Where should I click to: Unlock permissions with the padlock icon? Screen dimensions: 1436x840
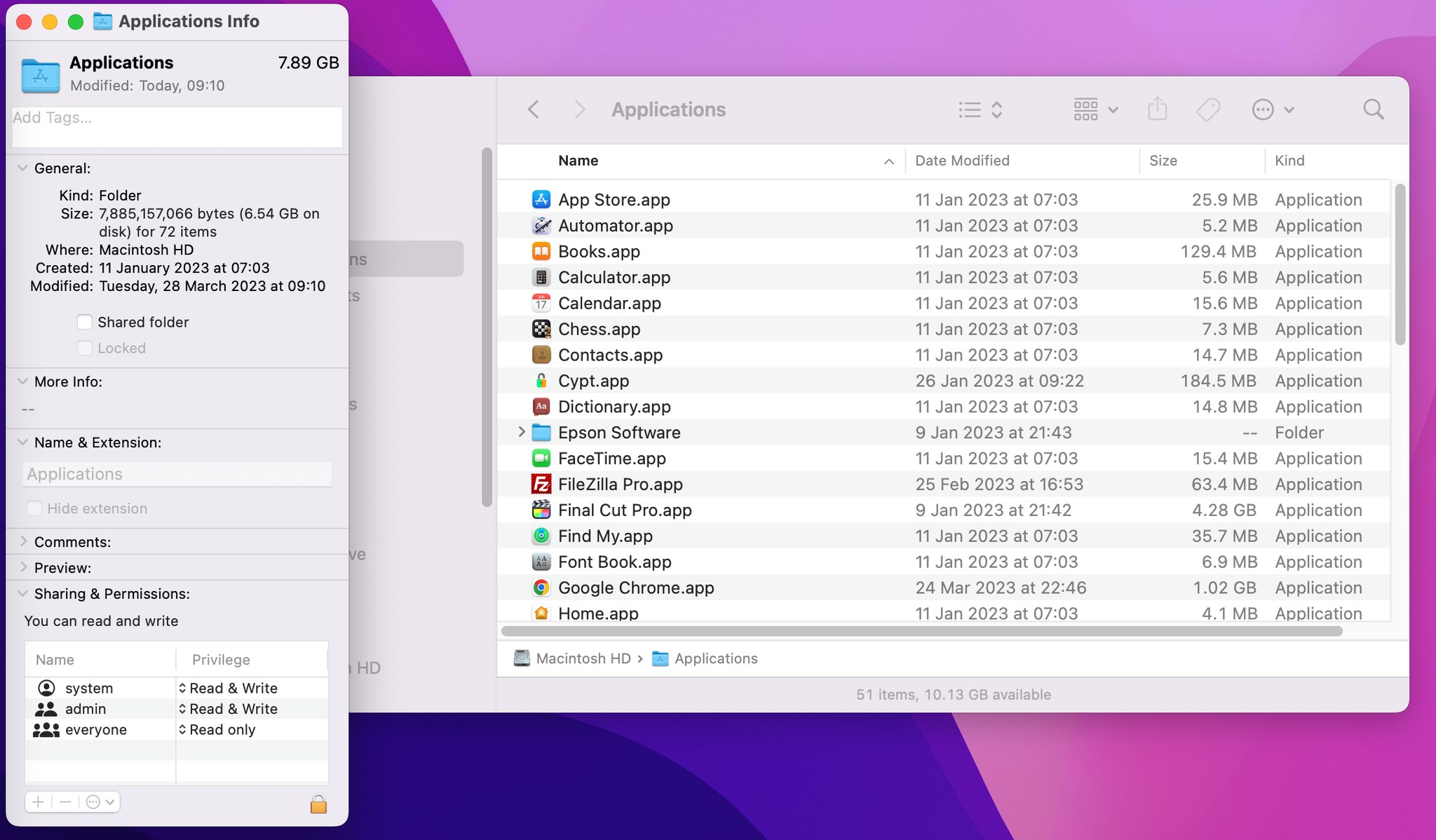(318, 804)
